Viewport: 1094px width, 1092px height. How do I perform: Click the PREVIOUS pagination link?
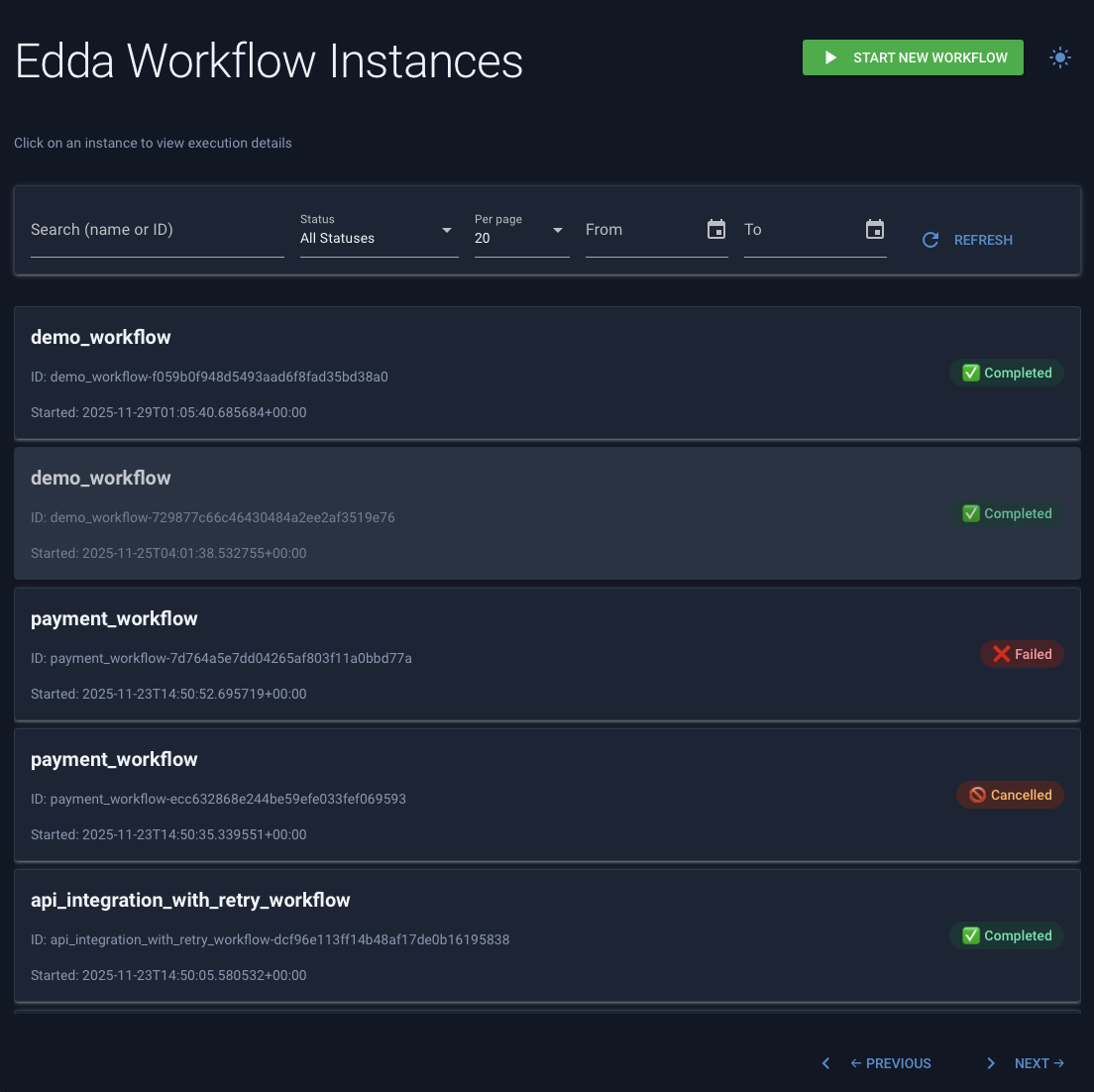pyautogui.click(x=890, y=1063)
